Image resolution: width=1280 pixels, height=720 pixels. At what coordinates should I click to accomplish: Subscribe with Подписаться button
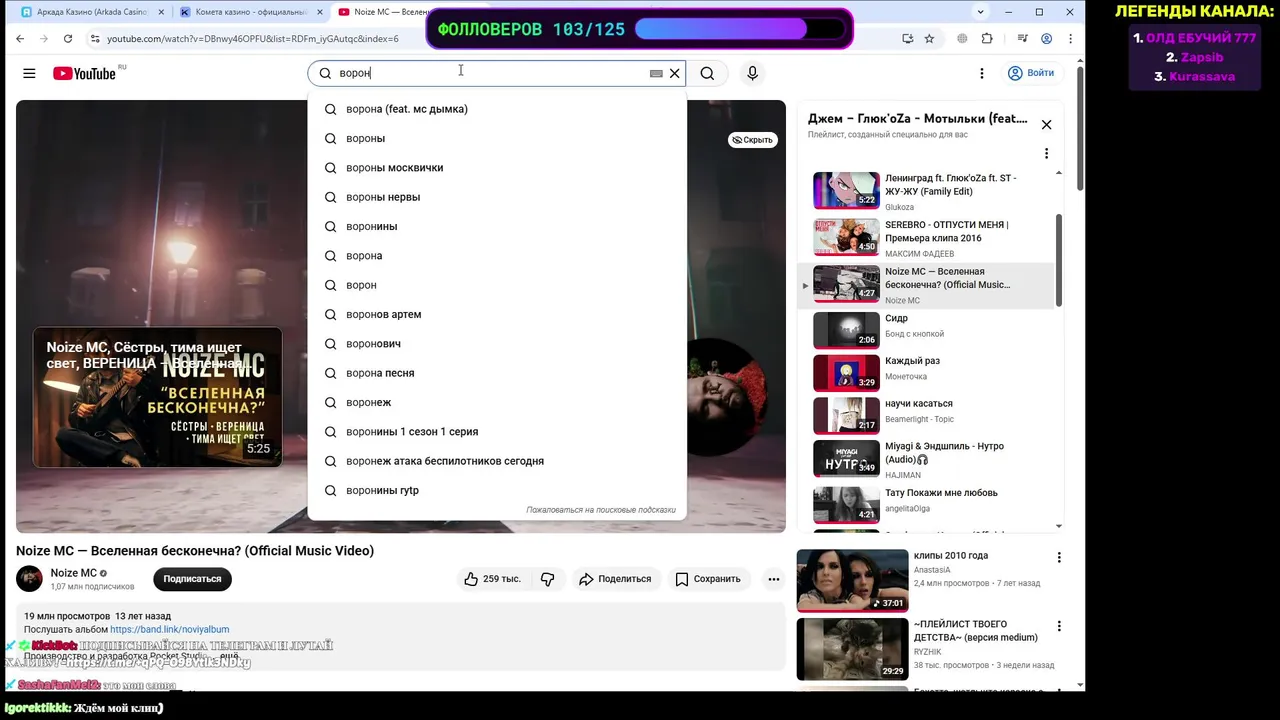192,579
